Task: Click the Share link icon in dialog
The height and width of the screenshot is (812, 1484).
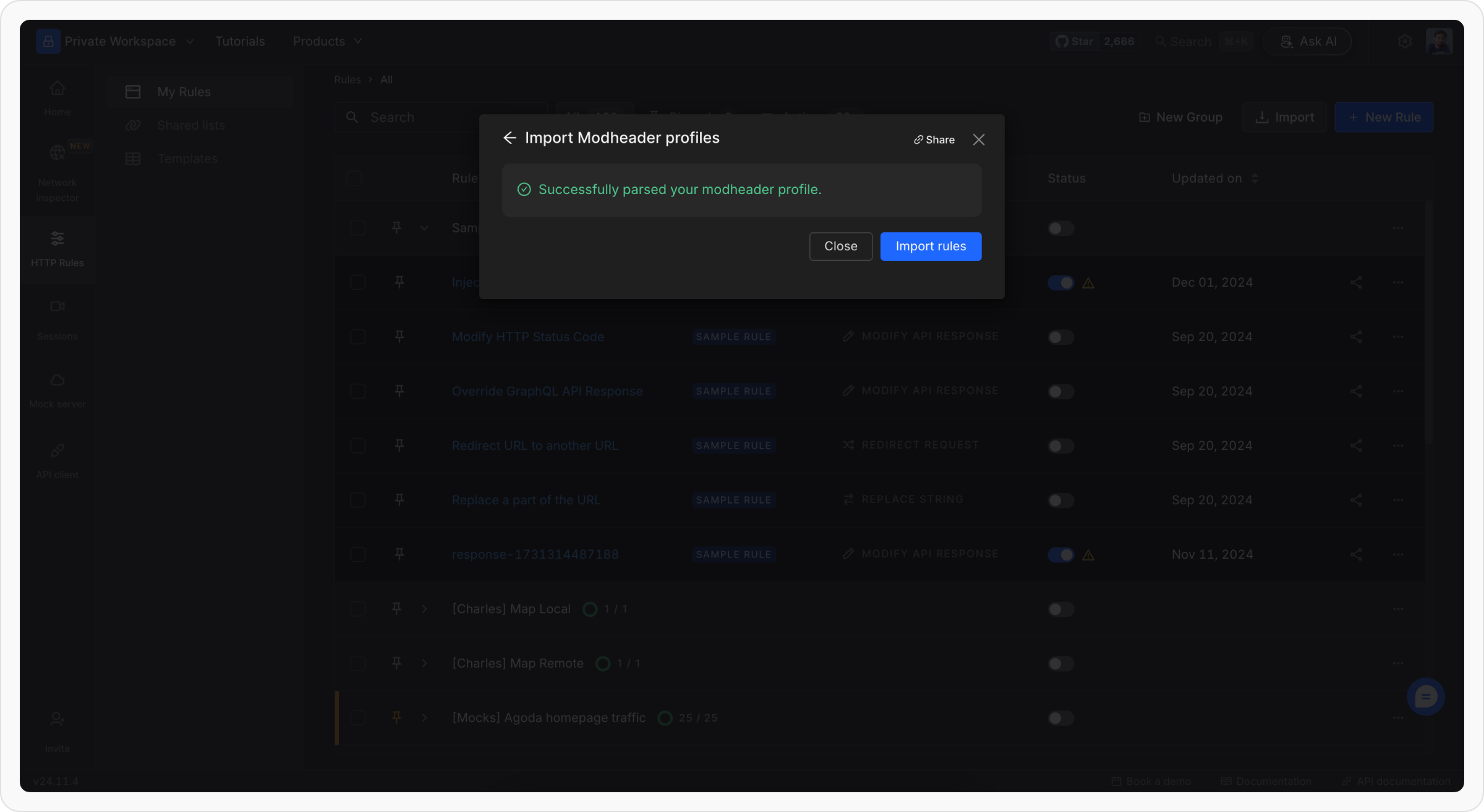Action: (918, 140)
